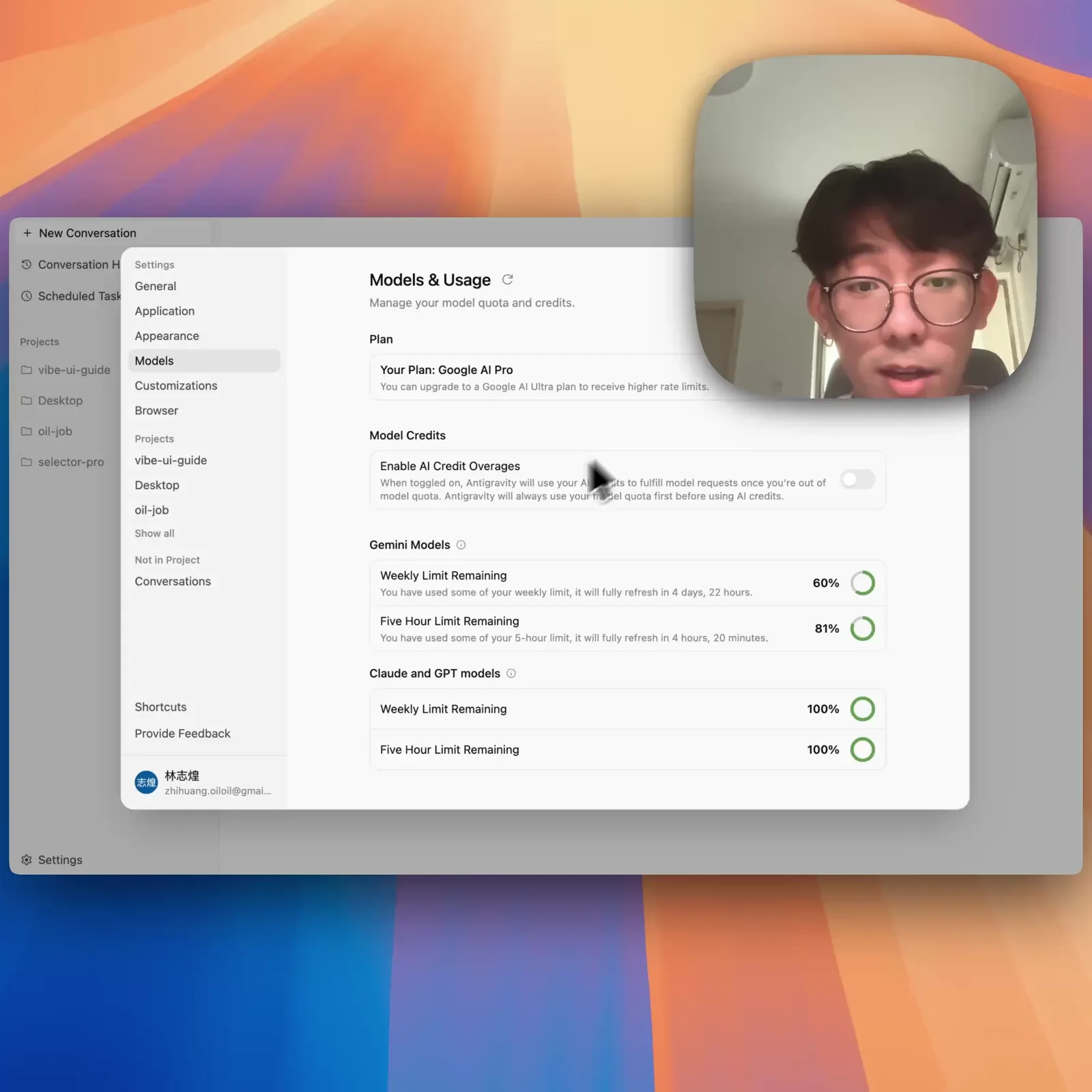Select the Models settings section
The image size is (1092, 1092).
pyautogui.click(x=204, y=361)
